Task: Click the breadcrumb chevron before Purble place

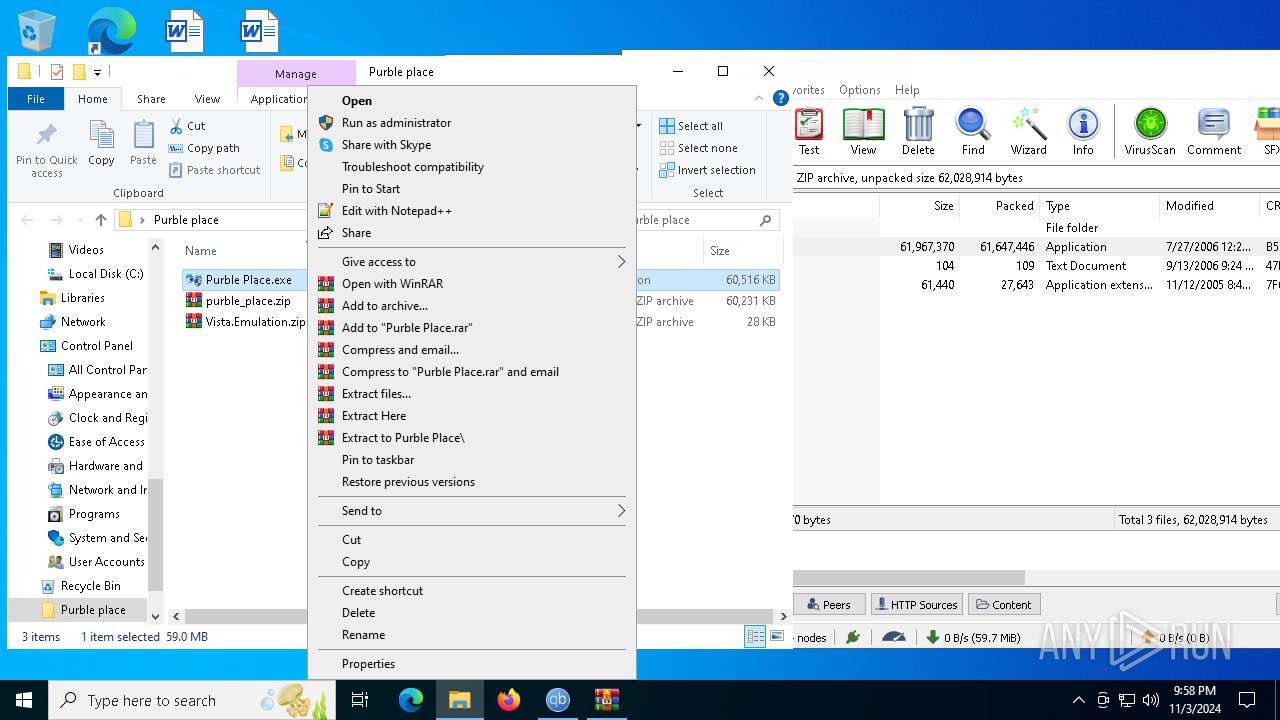Action: coord(142,220)
